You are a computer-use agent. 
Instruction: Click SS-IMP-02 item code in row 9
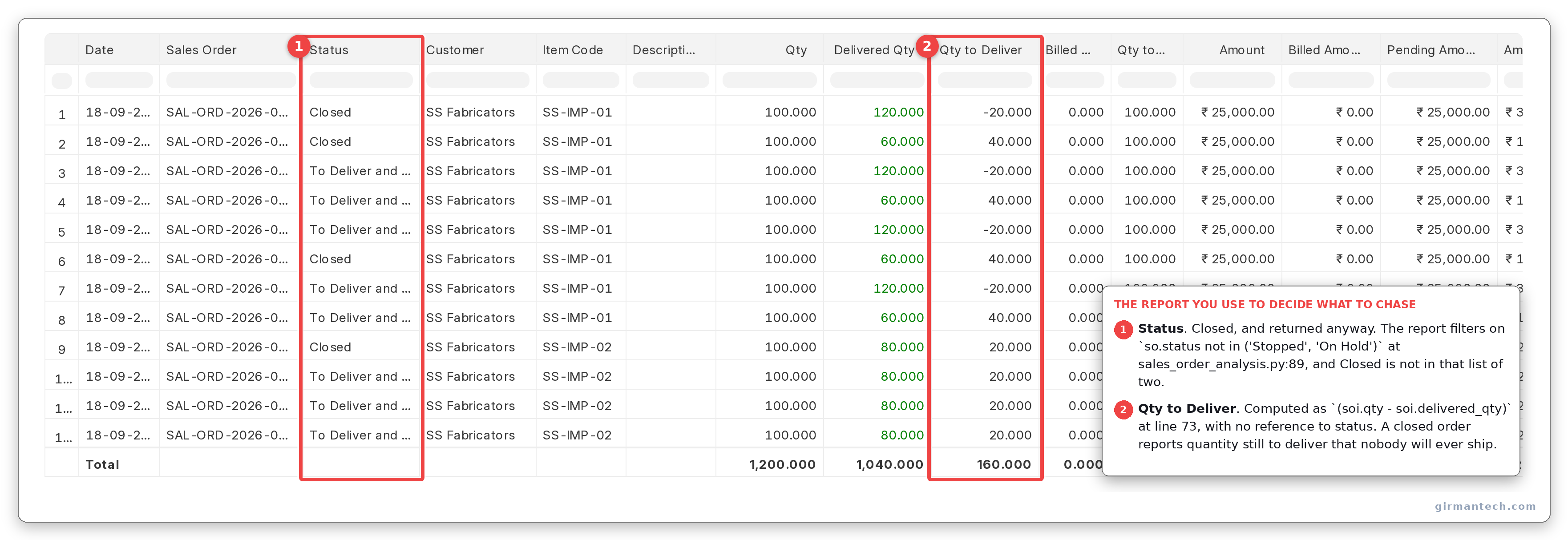tap(577, 347)
